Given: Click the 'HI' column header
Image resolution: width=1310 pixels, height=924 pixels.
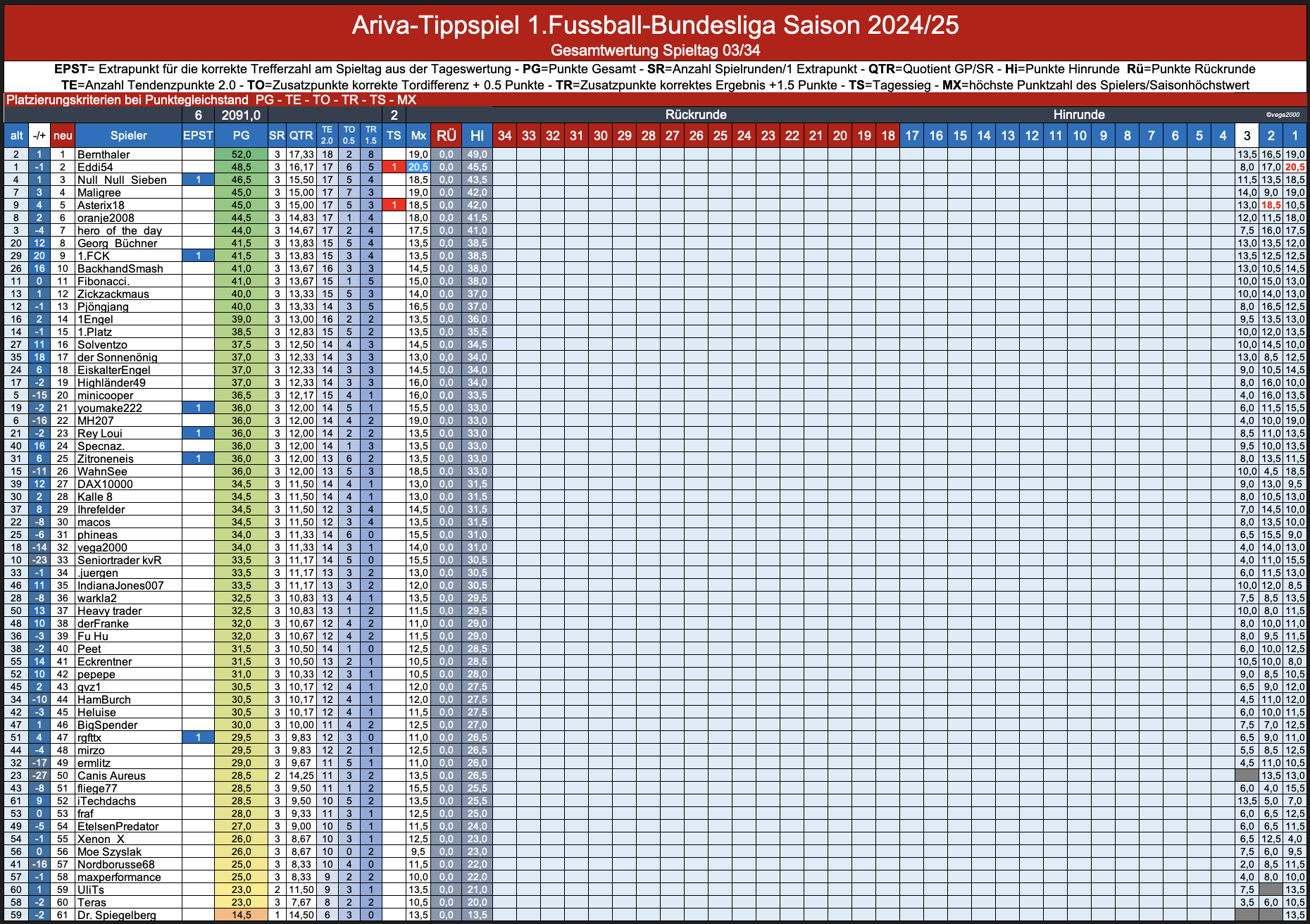Looking at the screenshot, I should [477, 136].
